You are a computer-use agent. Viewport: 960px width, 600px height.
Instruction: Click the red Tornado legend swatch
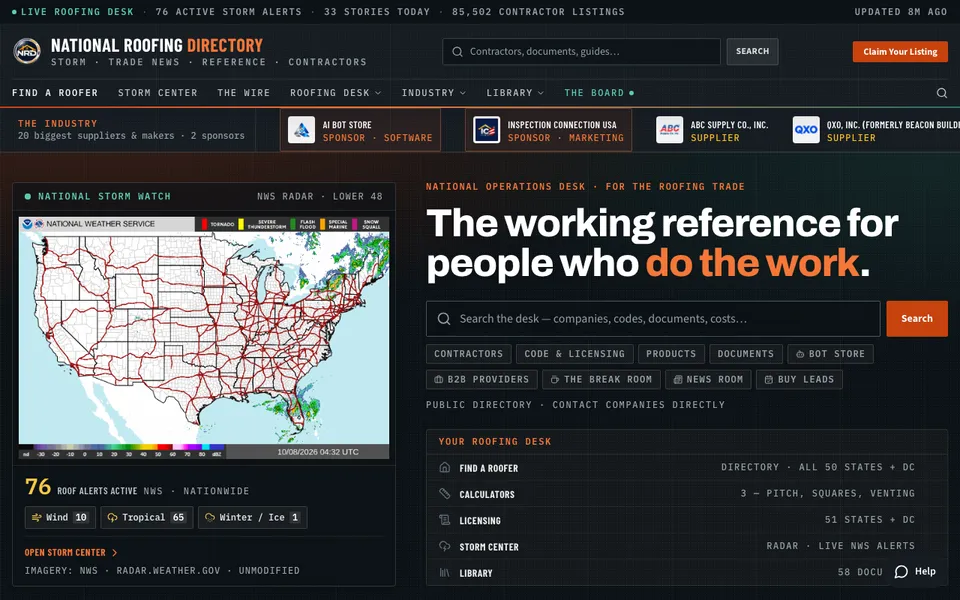[x=204, y=224]
